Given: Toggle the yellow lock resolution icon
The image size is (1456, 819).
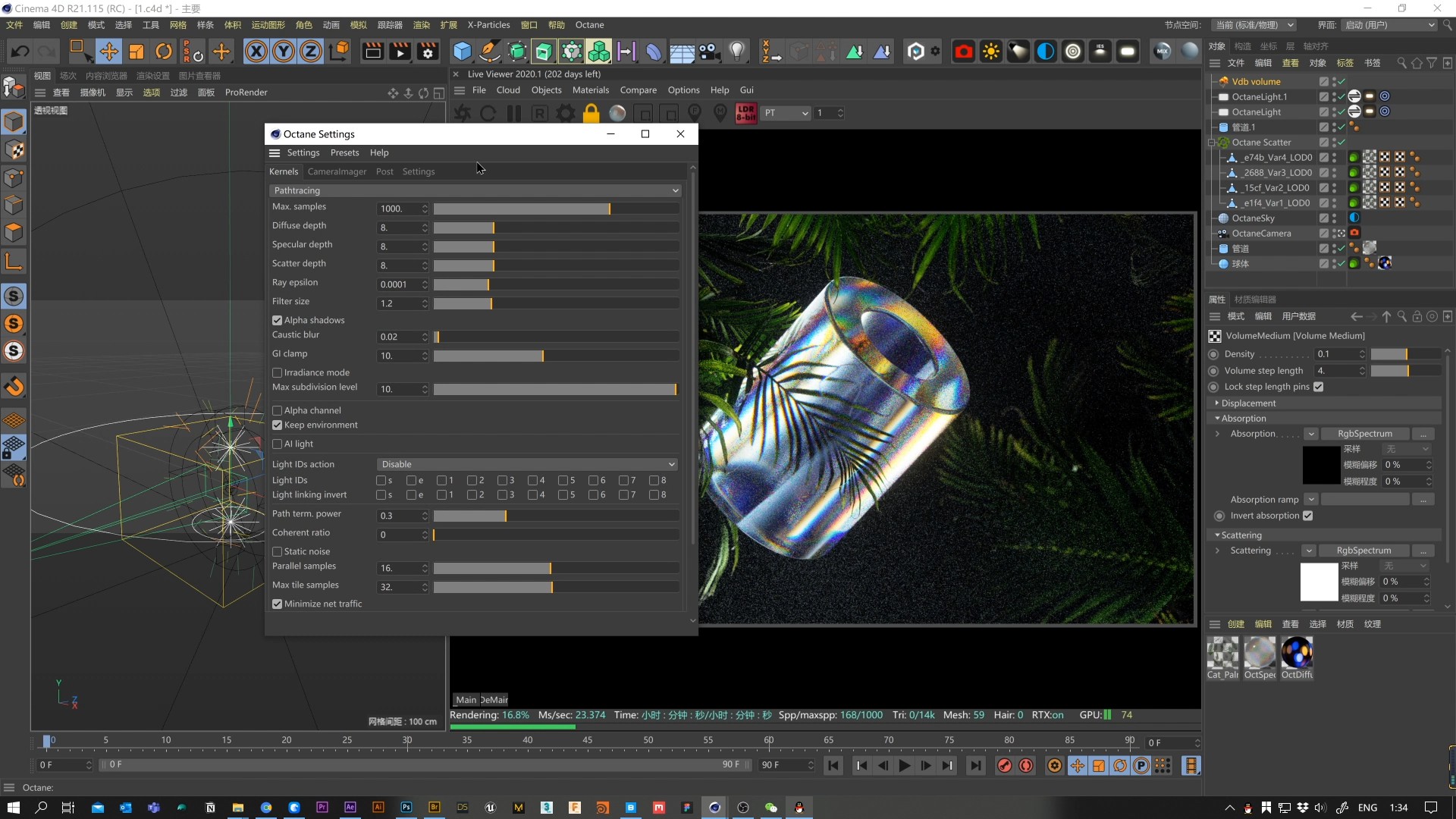Looking at the screenshot, I should pos(591,113).
